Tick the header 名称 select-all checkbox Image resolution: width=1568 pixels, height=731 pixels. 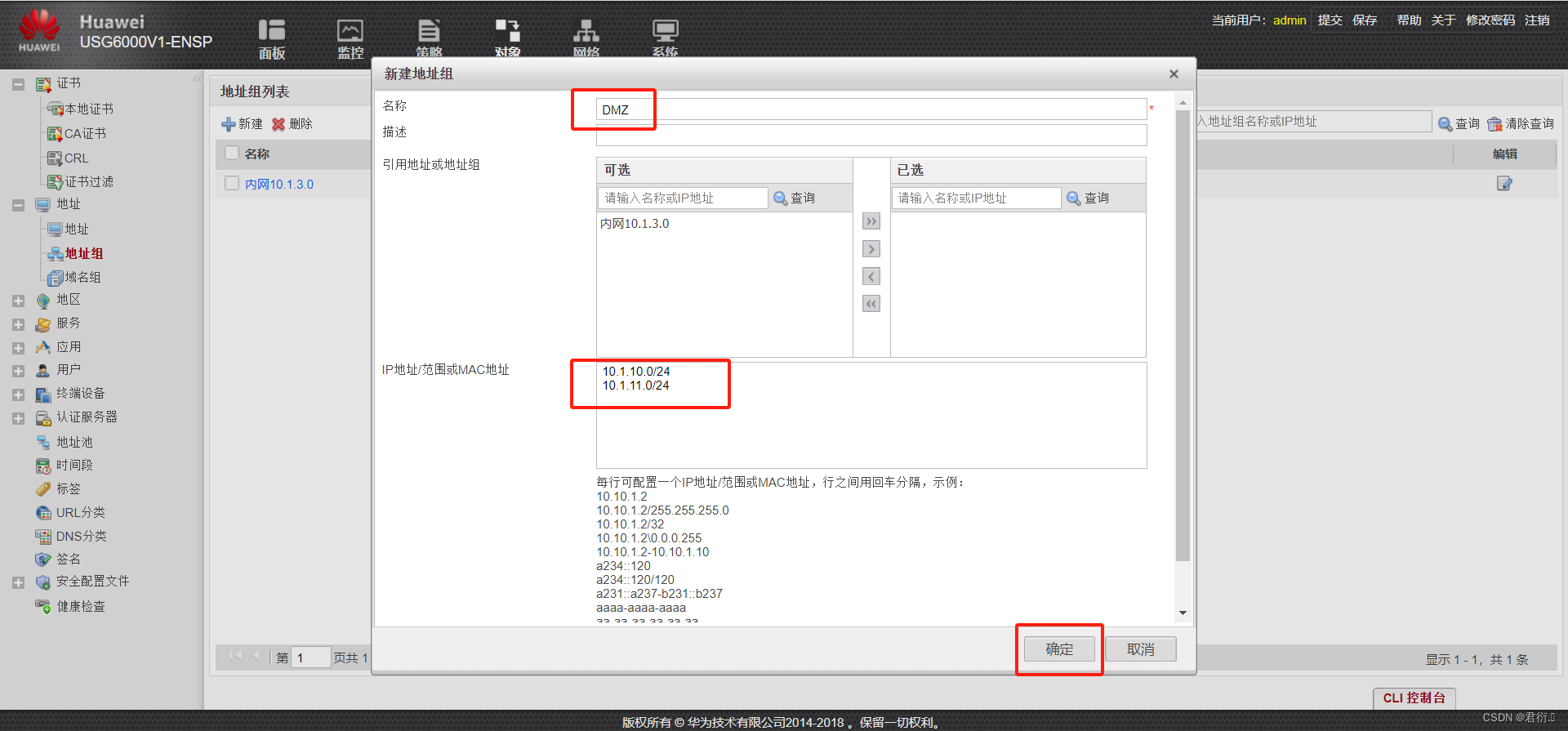pos(232,154)
